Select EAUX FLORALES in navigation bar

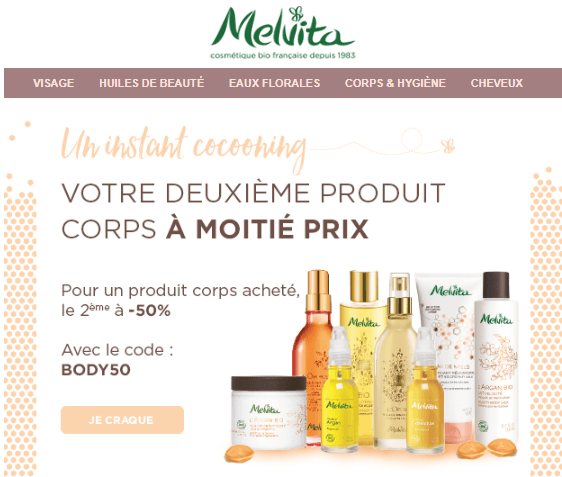[275, 83]
